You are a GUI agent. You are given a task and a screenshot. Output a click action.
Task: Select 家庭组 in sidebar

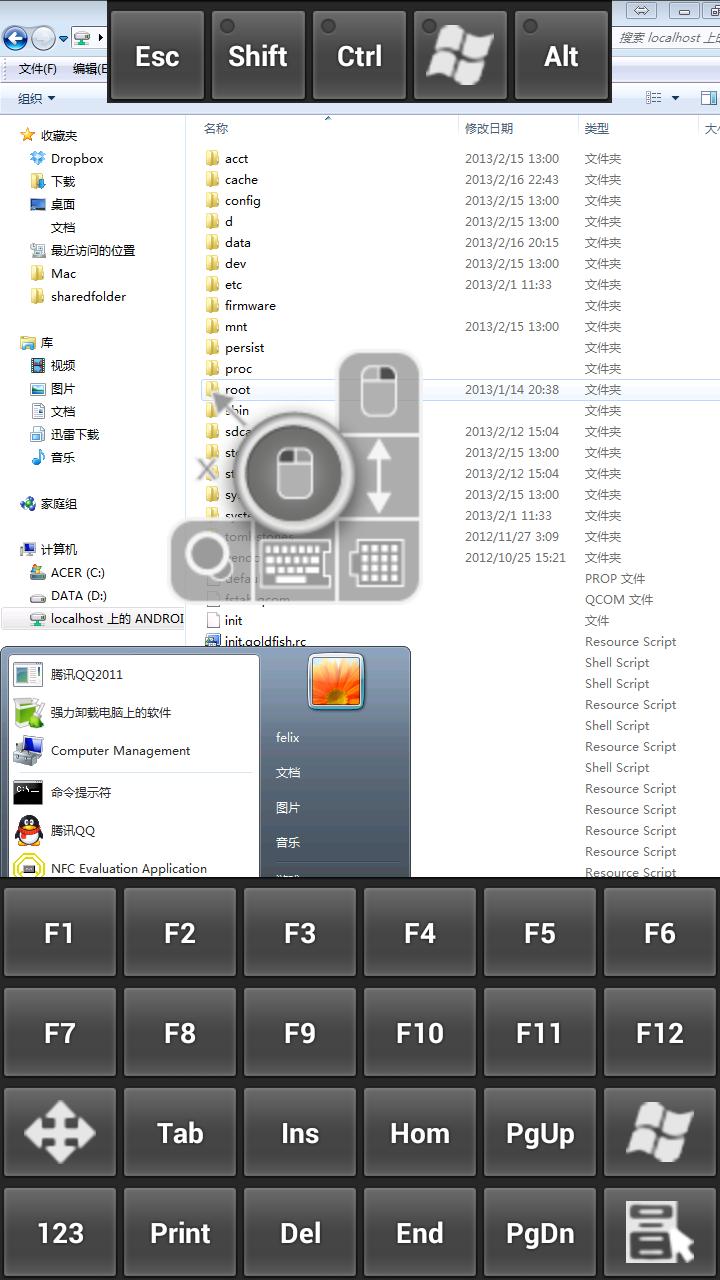pyautogui.click(x=58, y=504)
